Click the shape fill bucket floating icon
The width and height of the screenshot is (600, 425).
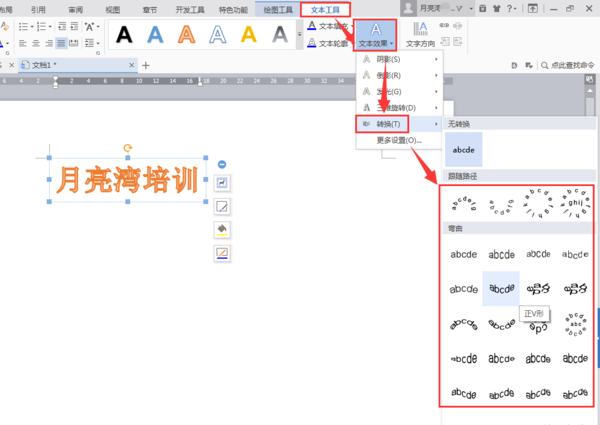click(x=222, y=230)
